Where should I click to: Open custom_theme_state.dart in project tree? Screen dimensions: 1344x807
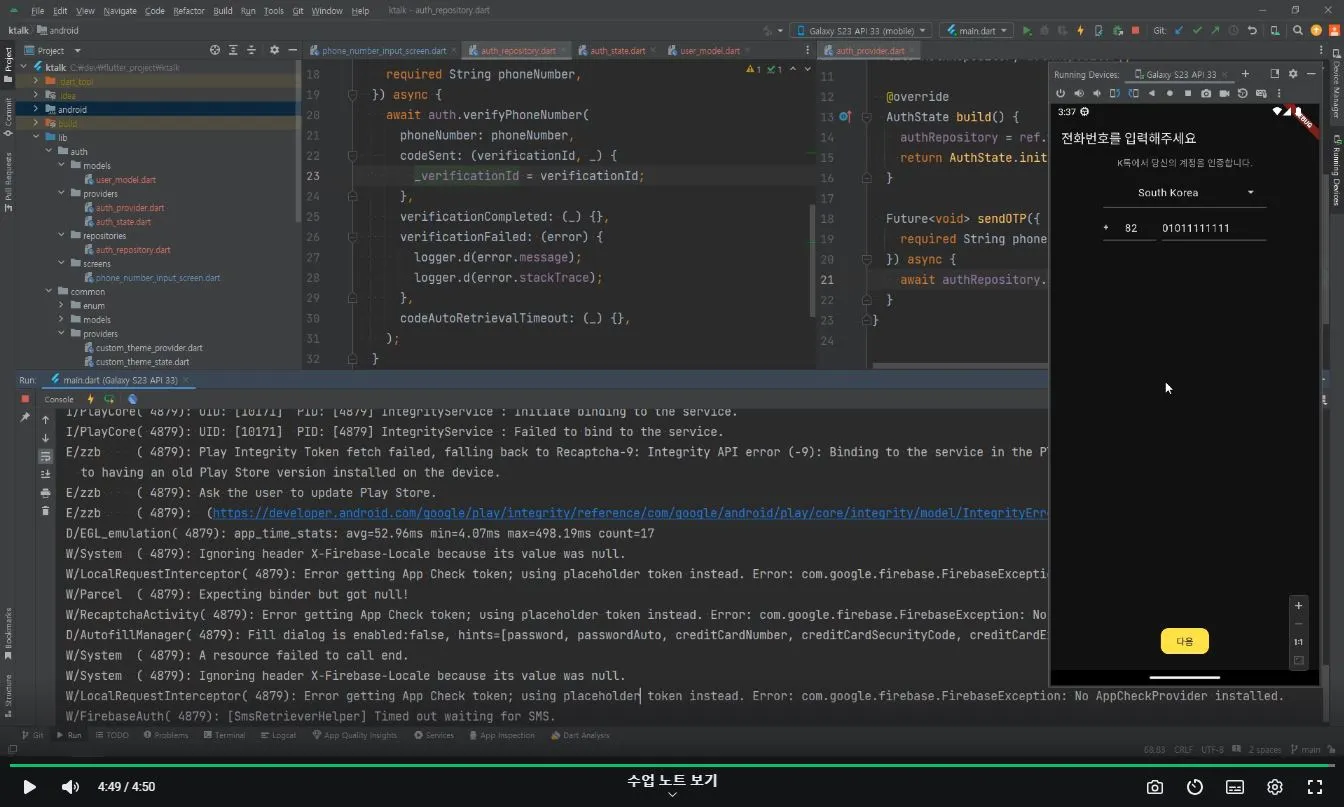point(142,362)
